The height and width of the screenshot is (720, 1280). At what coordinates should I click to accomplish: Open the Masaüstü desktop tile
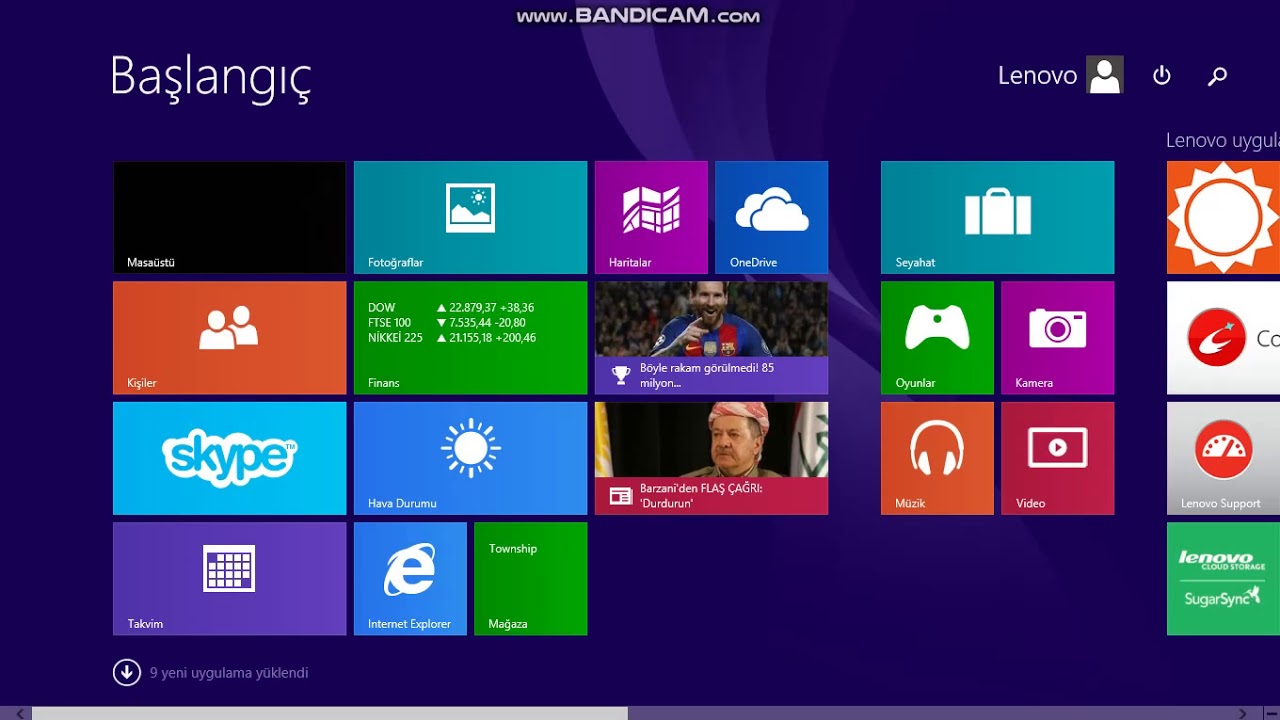(x=229, y=217)
